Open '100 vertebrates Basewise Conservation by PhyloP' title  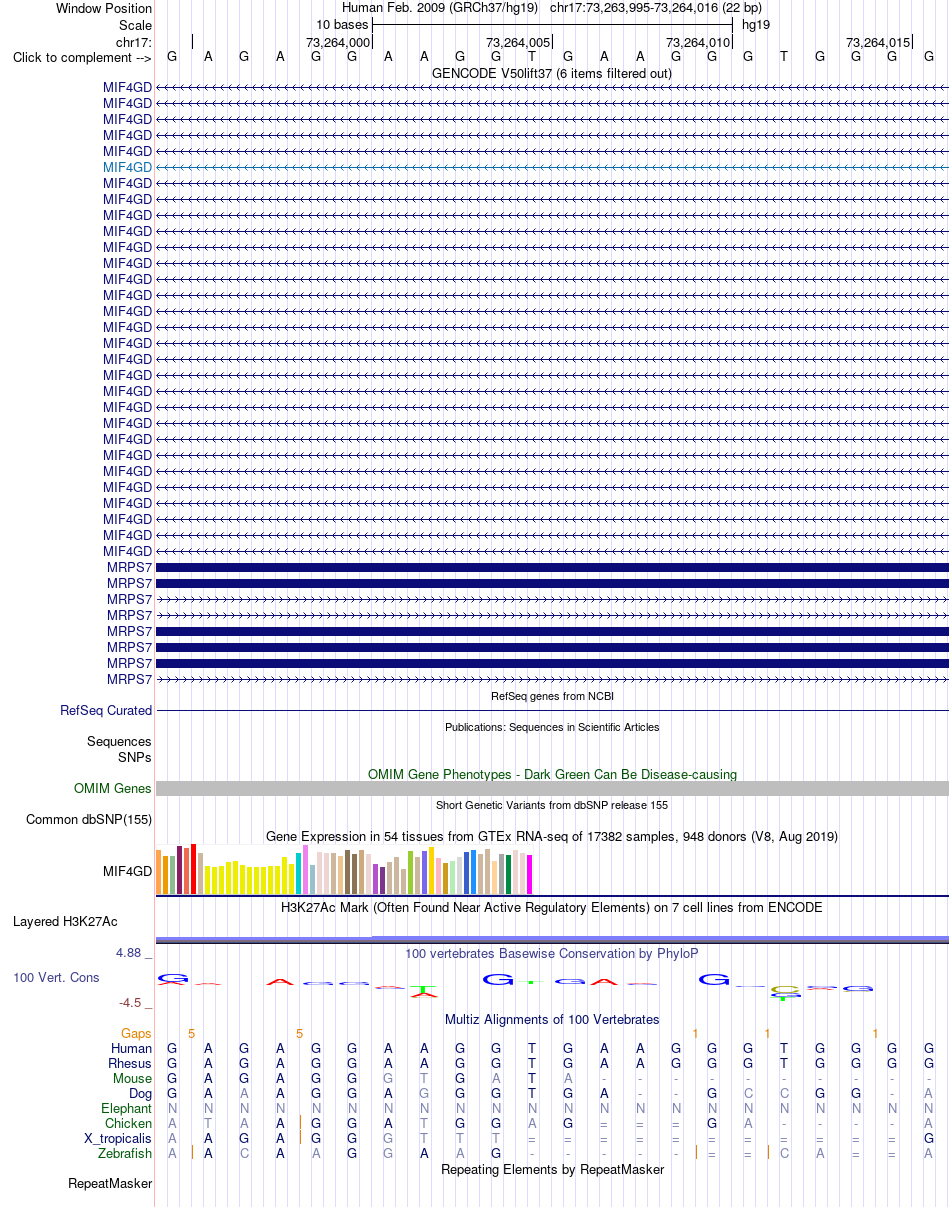552,953
